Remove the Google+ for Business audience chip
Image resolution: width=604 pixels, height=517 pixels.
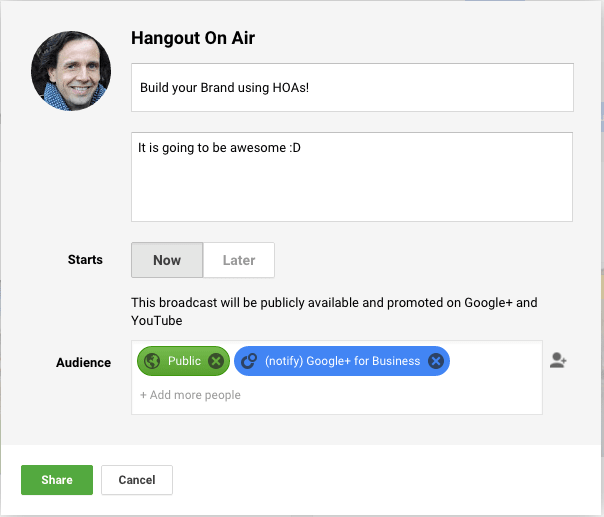tap(436, 361)
